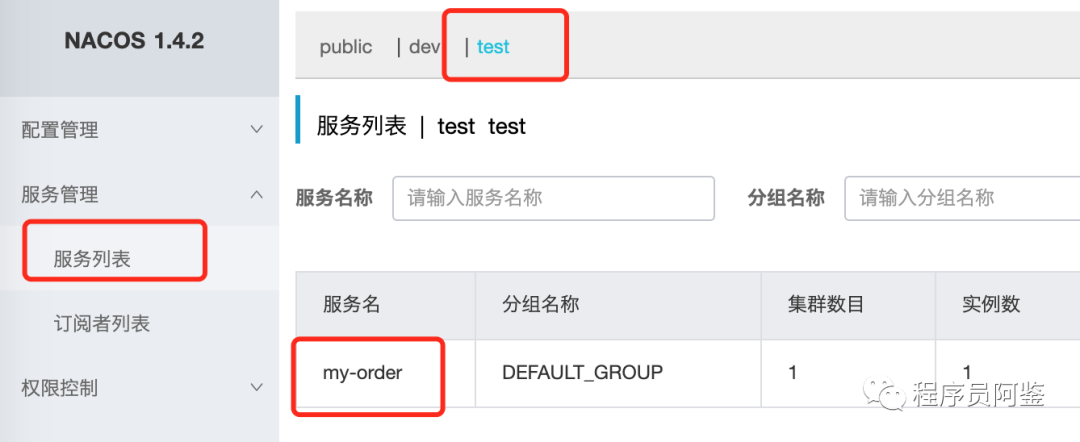
Task: Click the 服务名 column header
Action: coord(351,305)
